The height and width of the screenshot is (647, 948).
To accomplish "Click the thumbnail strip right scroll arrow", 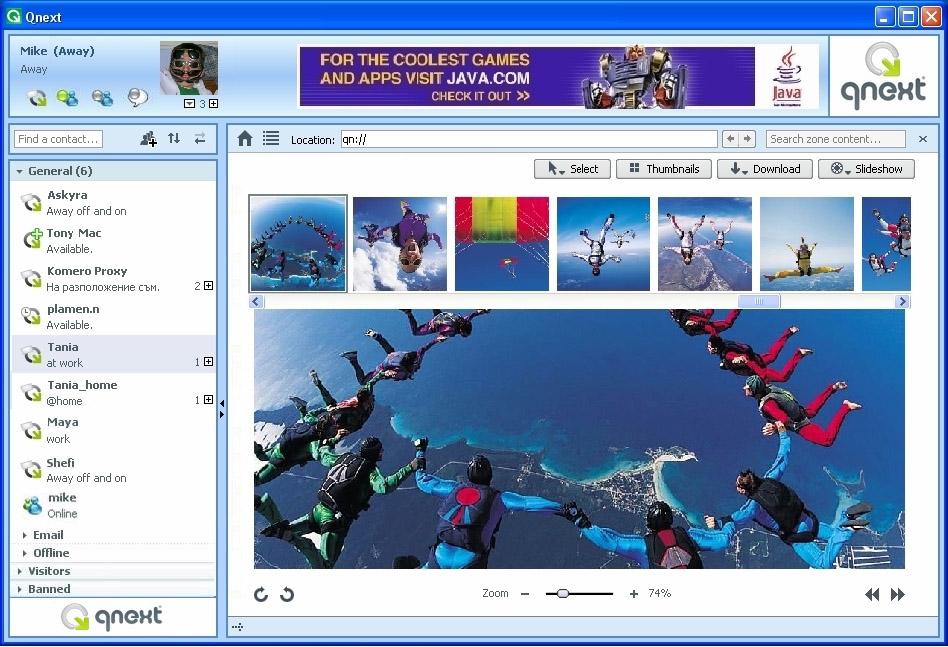I will click(903, 301).
